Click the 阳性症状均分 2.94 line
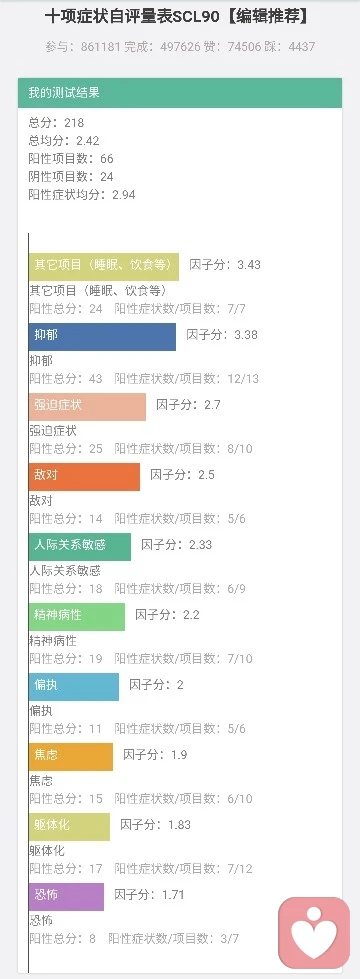This screenshot has width=360, height=979. click(x=82, y=195)
